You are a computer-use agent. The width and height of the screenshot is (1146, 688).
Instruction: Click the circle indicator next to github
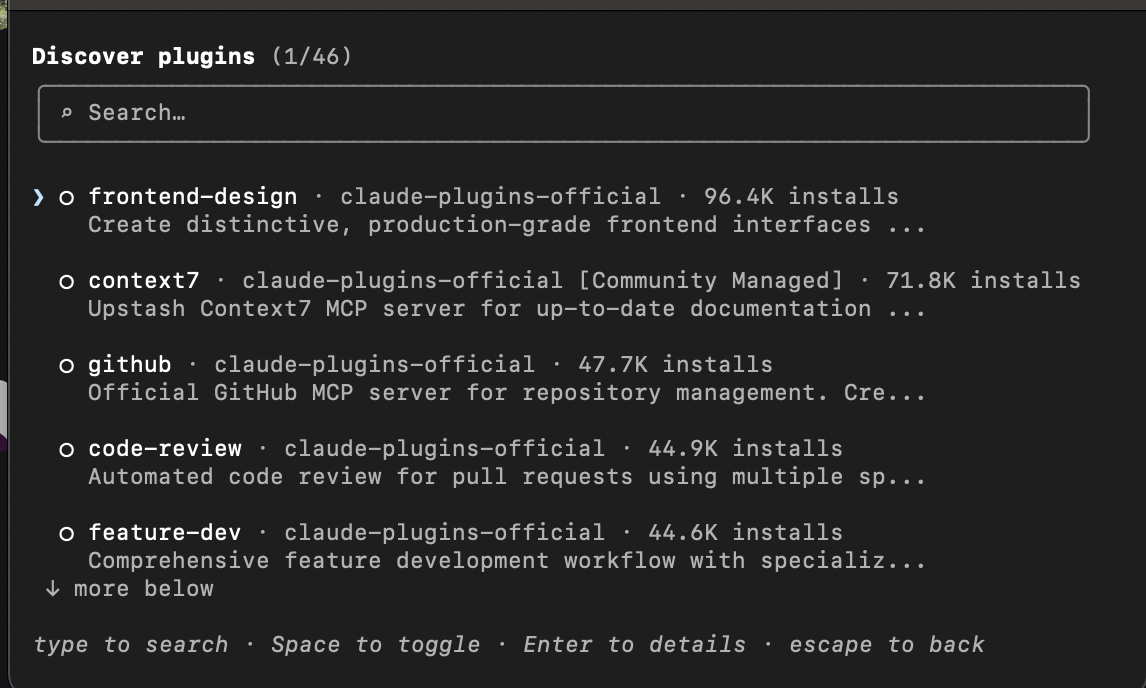(x=65, y=364)
